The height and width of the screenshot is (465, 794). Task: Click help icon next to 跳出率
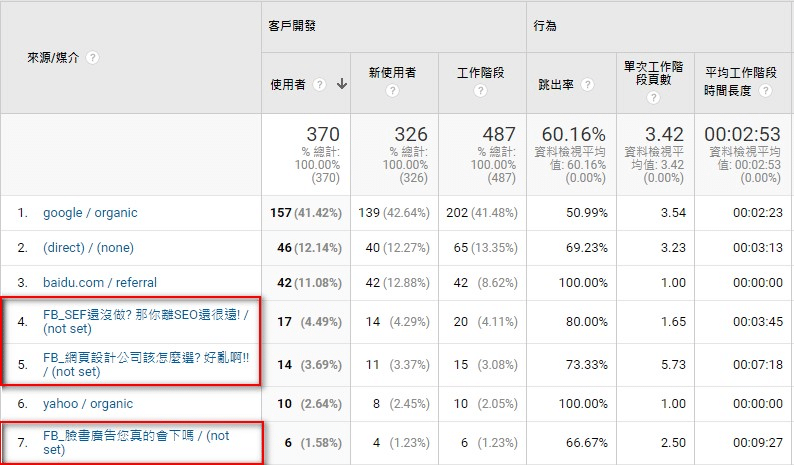click(x=587, y=85)
